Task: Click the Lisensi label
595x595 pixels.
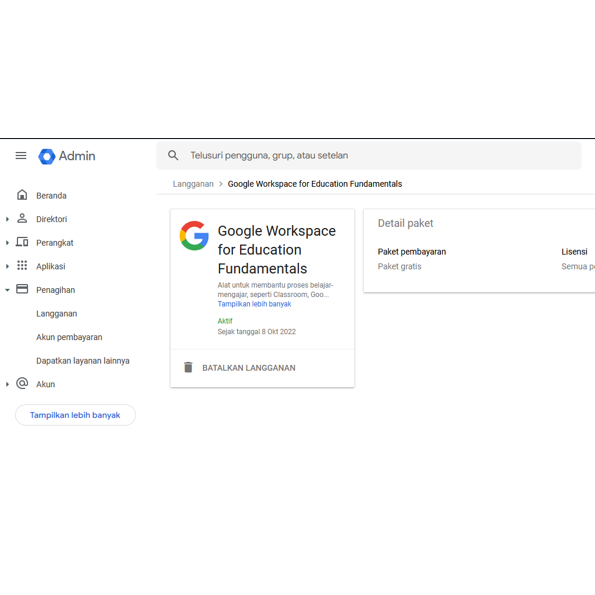Action: 574,252
